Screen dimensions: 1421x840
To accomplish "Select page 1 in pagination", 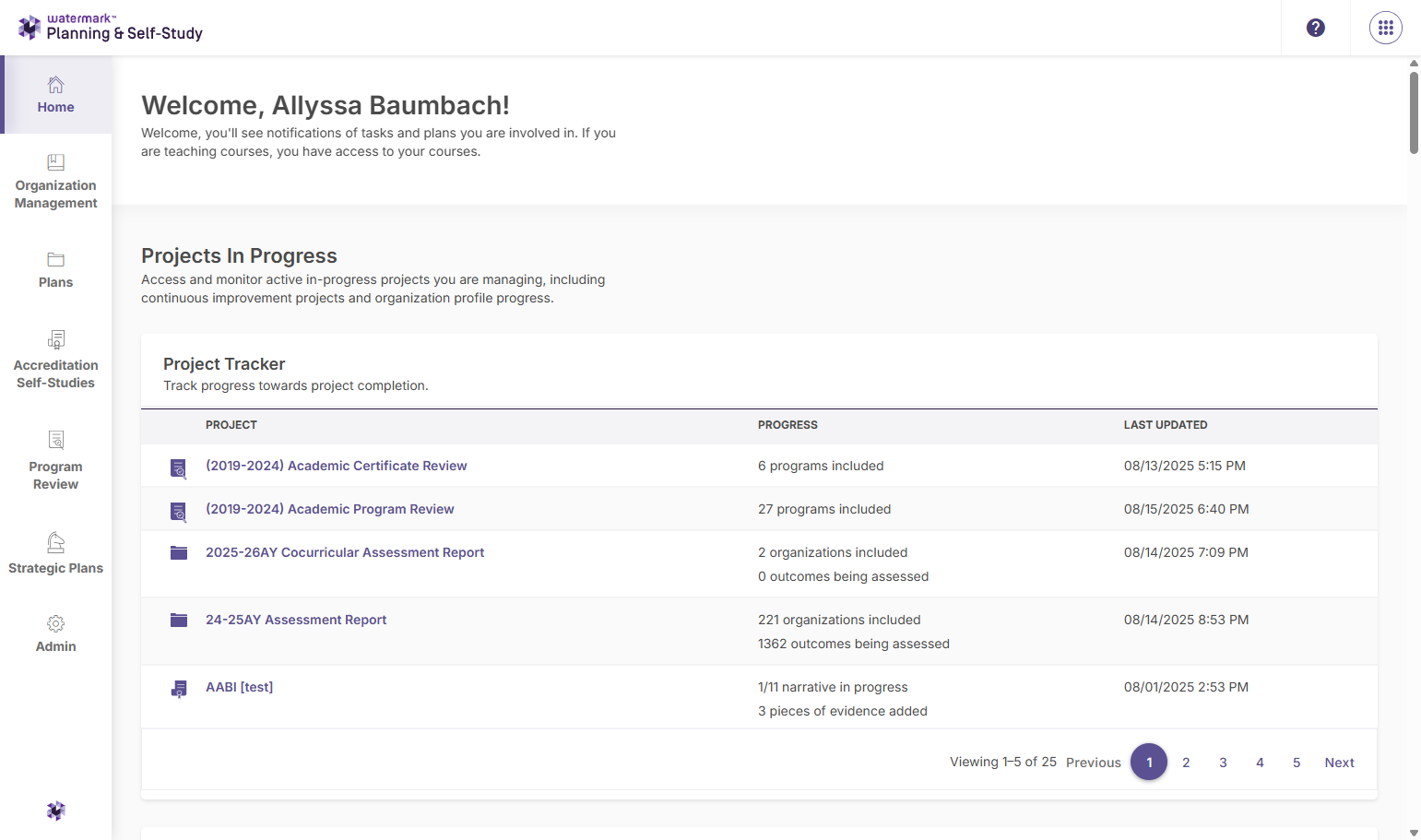I will click(1149, 762).
